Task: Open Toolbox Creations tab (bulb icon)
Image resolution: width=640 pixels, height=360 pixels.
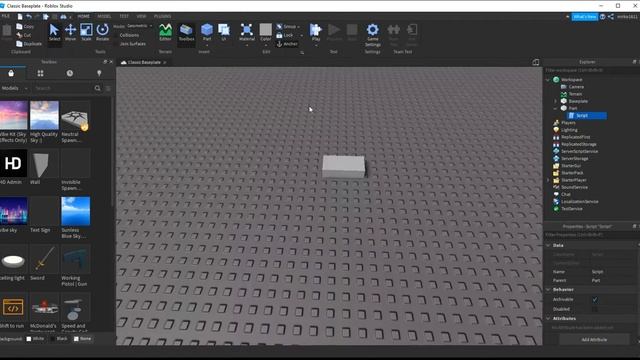Action: tap(99, 73)
